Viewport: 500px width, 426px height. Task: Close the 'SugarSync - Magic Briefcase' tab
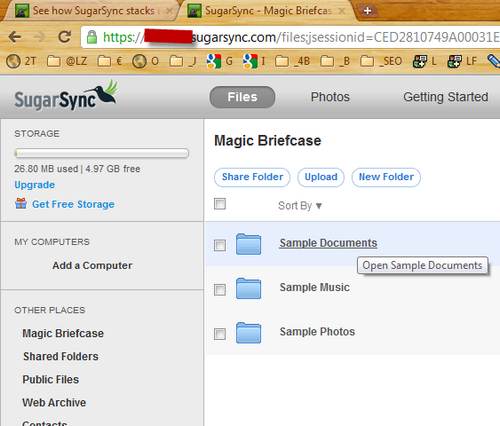point(342,11)
